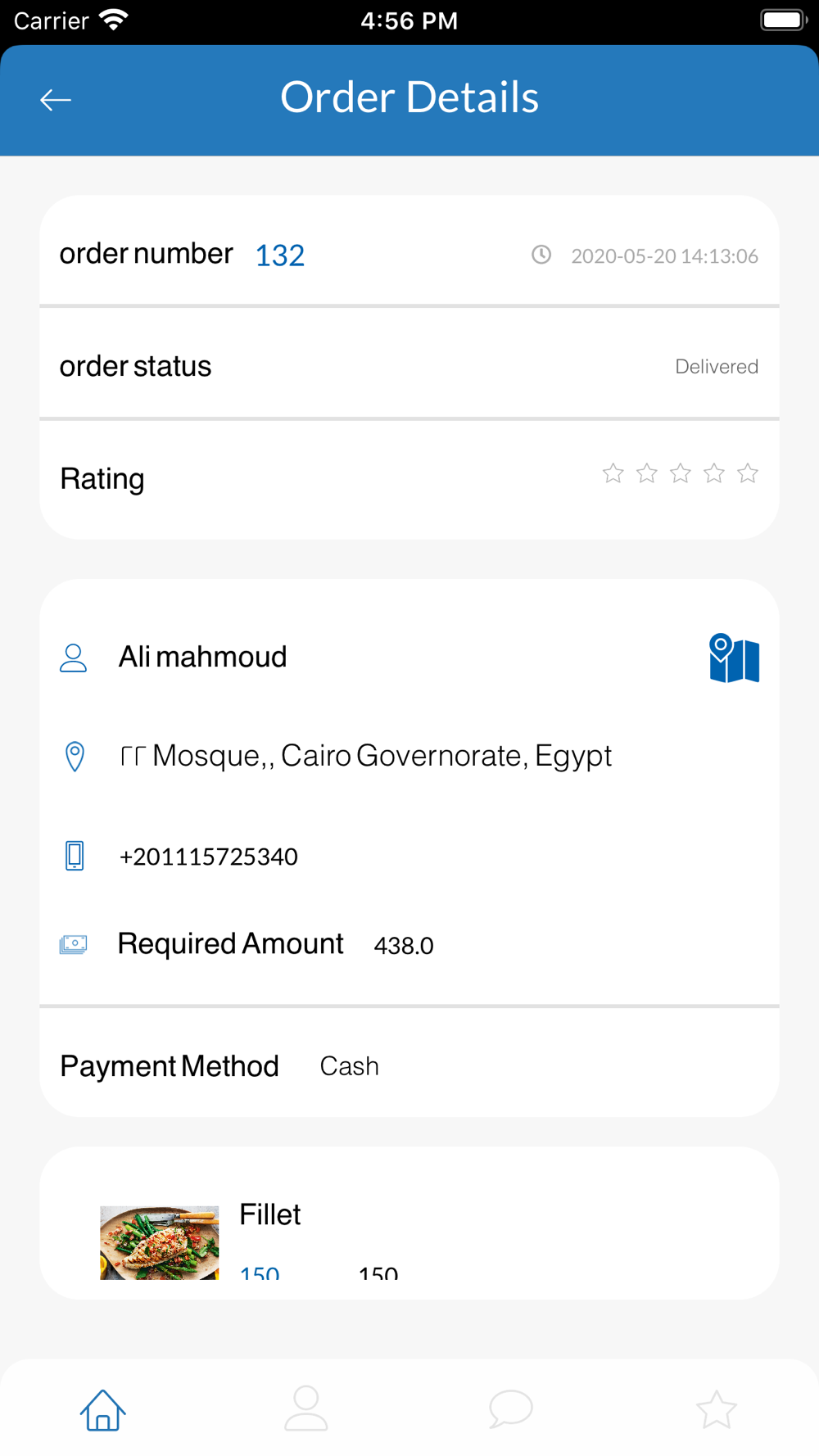
Task: Tap the back arrow in header
Action: (56, 100)
